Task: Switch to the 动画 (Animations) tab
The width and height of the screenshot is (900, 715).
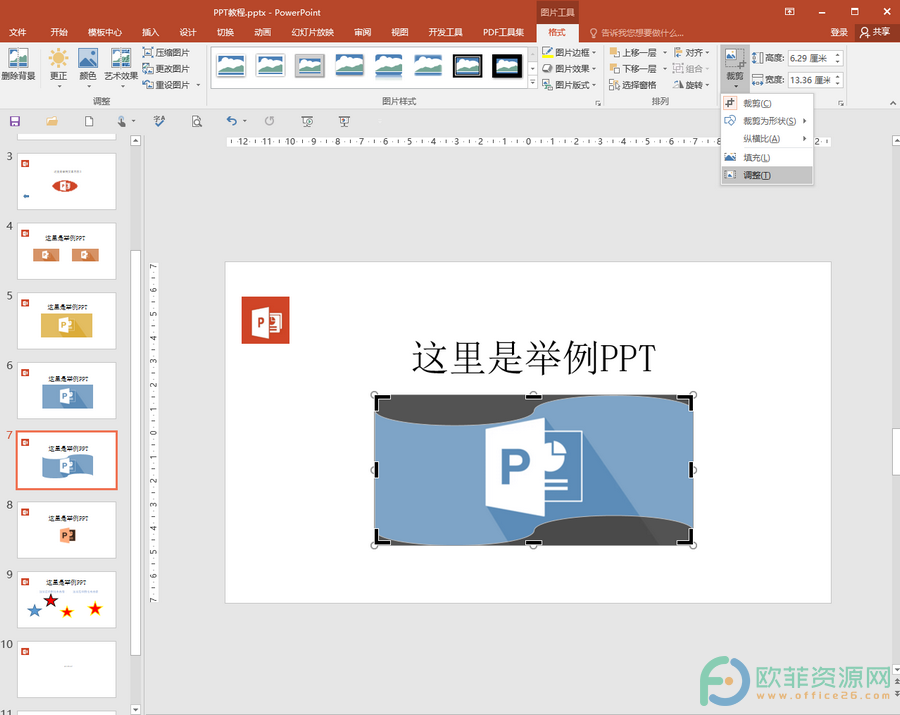Action: coord(262,32)
